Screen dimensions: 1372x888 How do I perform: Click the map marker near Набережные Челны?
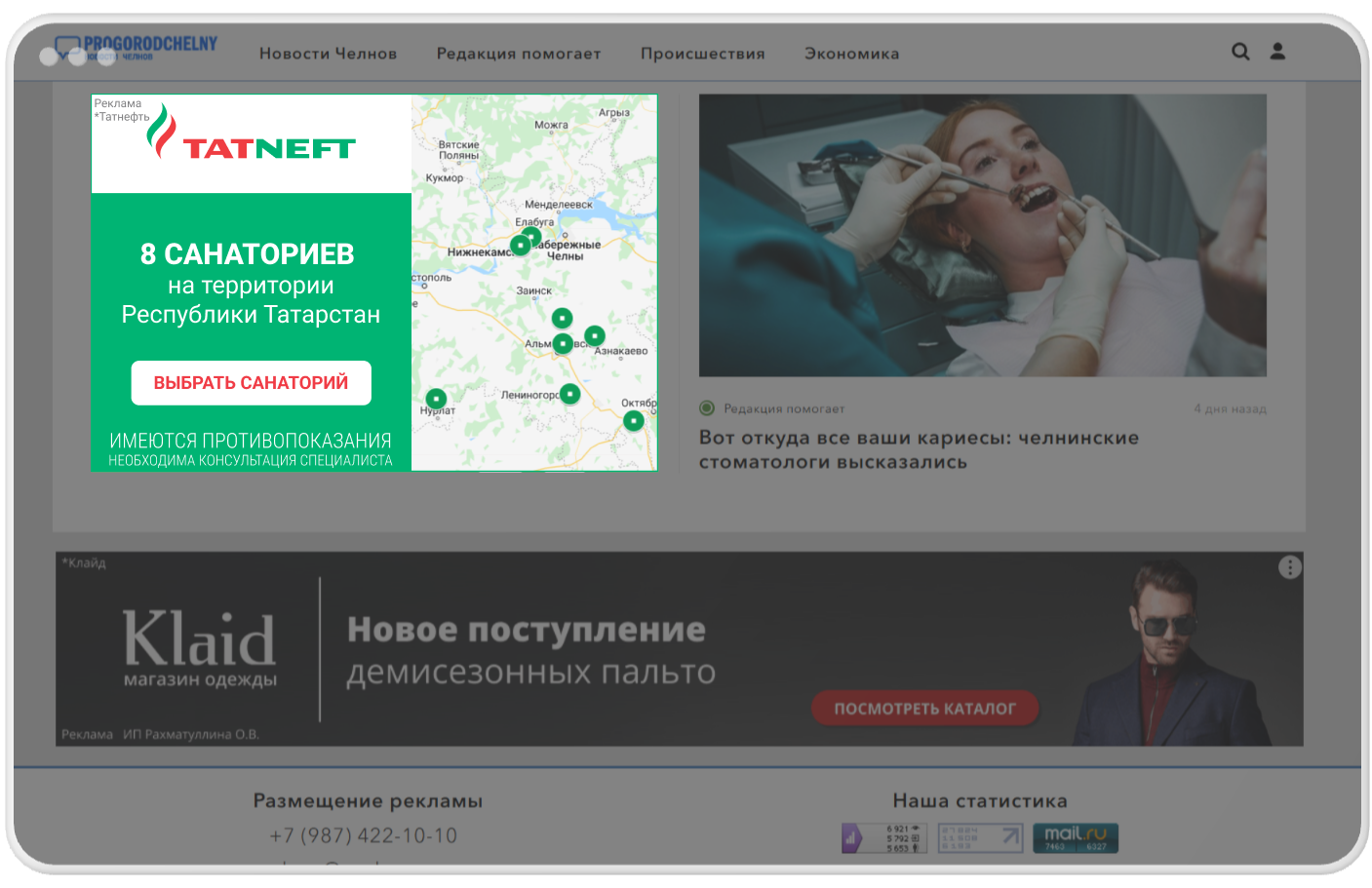click(x=532, y=236)
